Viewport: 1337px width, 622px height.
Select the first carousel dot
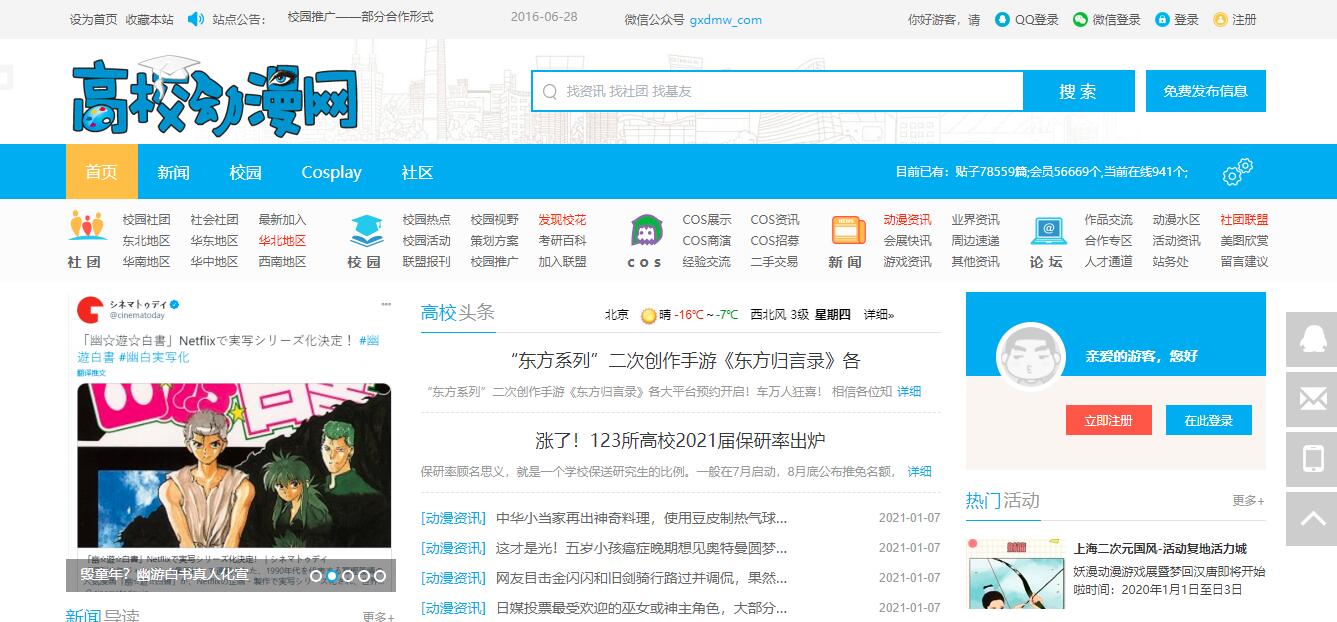pyautogui.click(x=316, y=576)
